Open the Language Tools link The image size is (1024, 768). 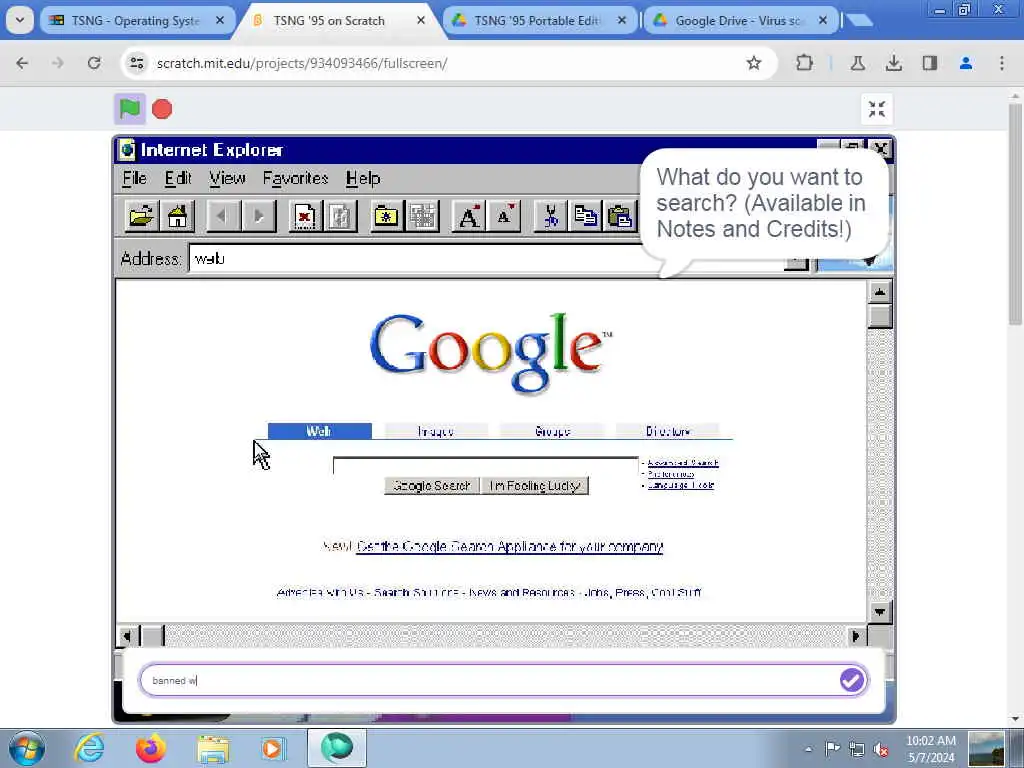(x=680, y=485)
